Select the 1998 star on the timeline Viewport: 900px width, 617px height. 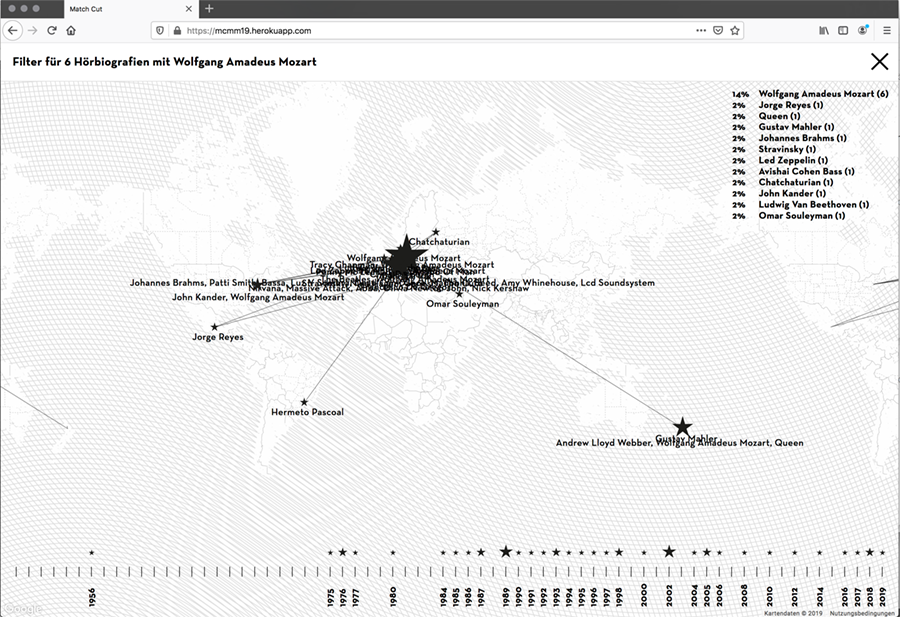click(619, 552)
